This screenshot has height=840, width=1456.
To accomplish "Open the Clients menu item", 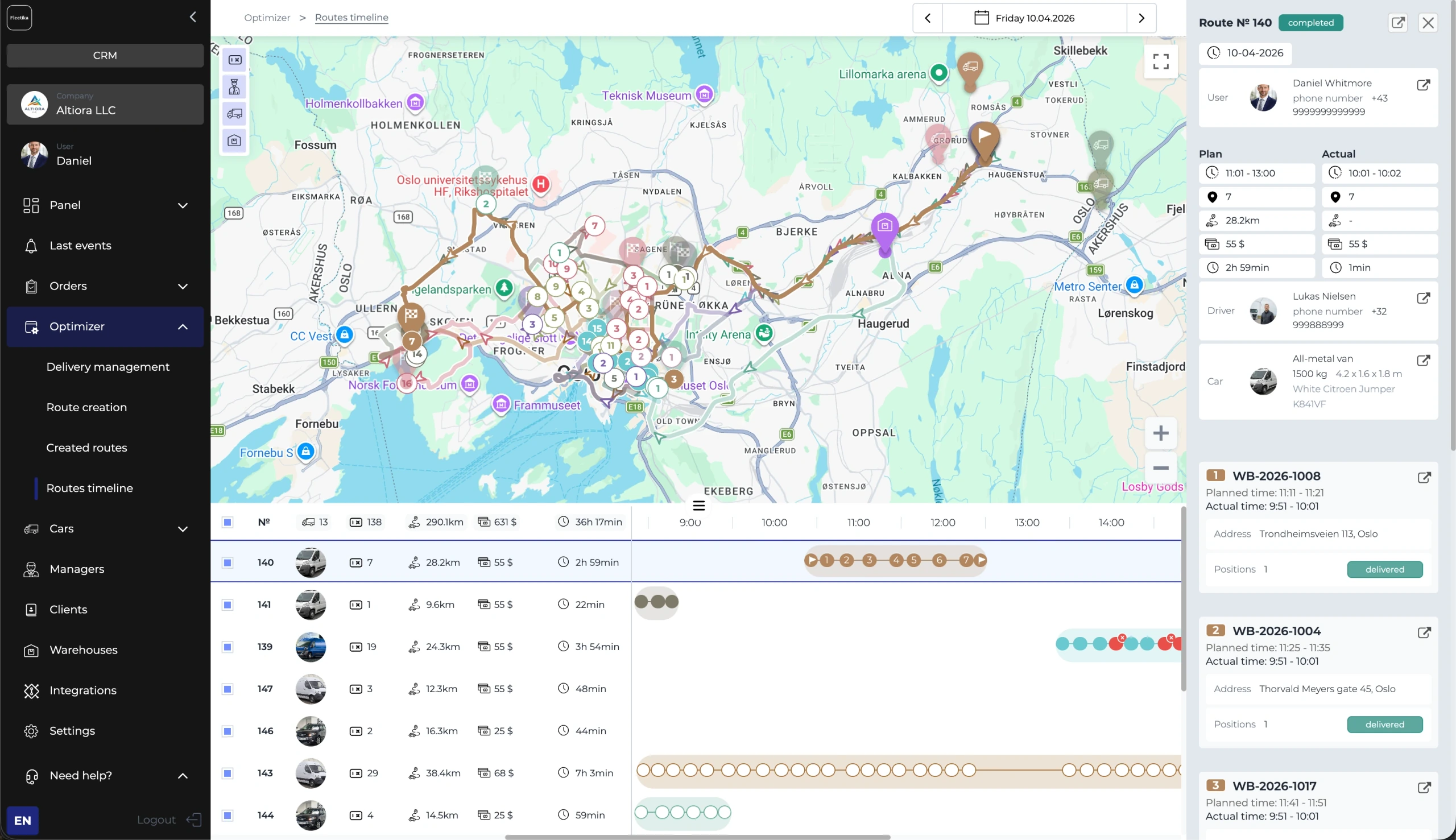I will [105, 609].
